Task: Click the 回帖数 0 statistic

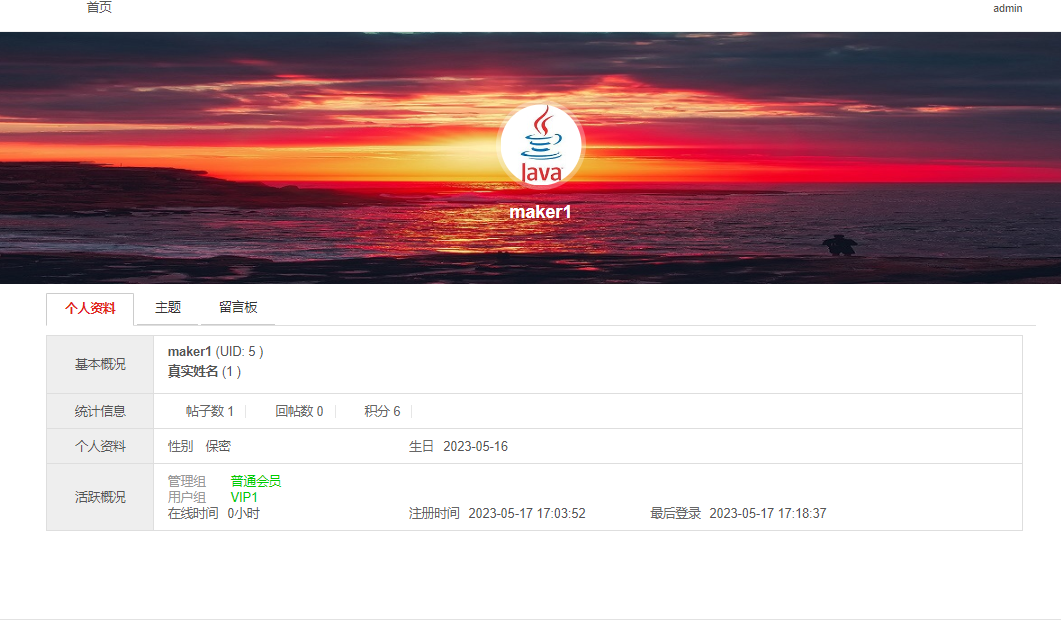Action: tap(299, 412)
